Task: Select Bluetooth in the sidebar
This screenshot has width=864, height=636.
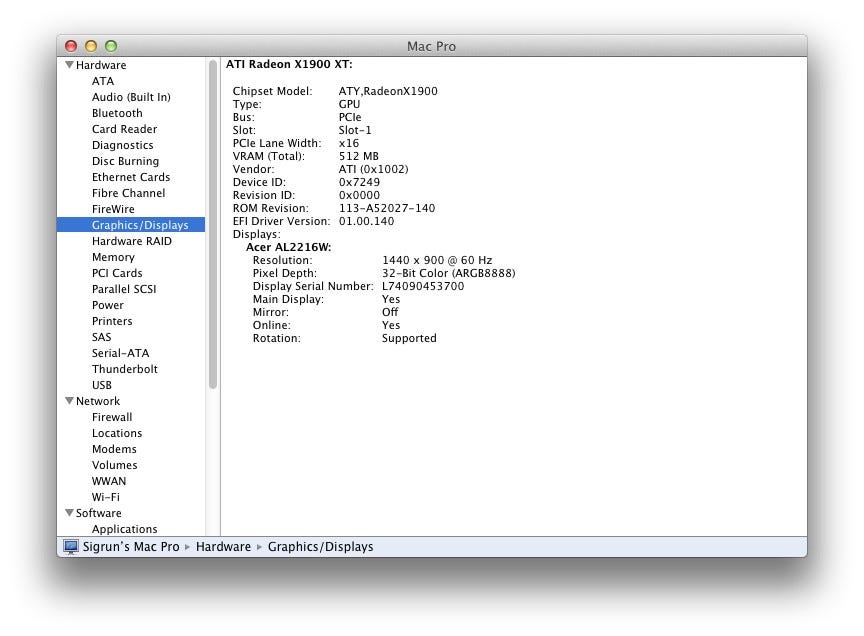Action: coord(117,113)
